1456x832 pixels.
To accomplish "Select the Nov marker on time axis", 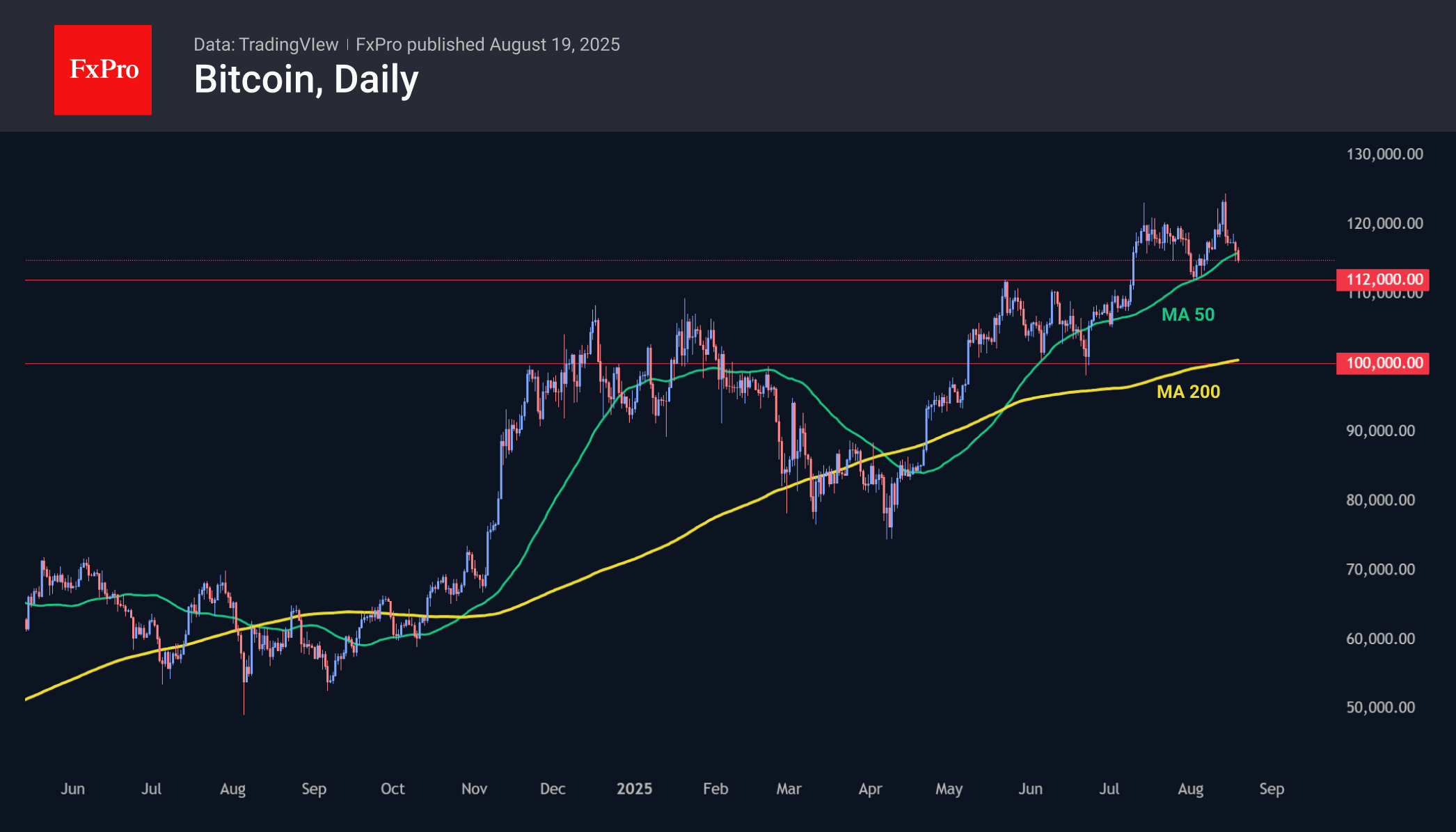I will point(474,789).
